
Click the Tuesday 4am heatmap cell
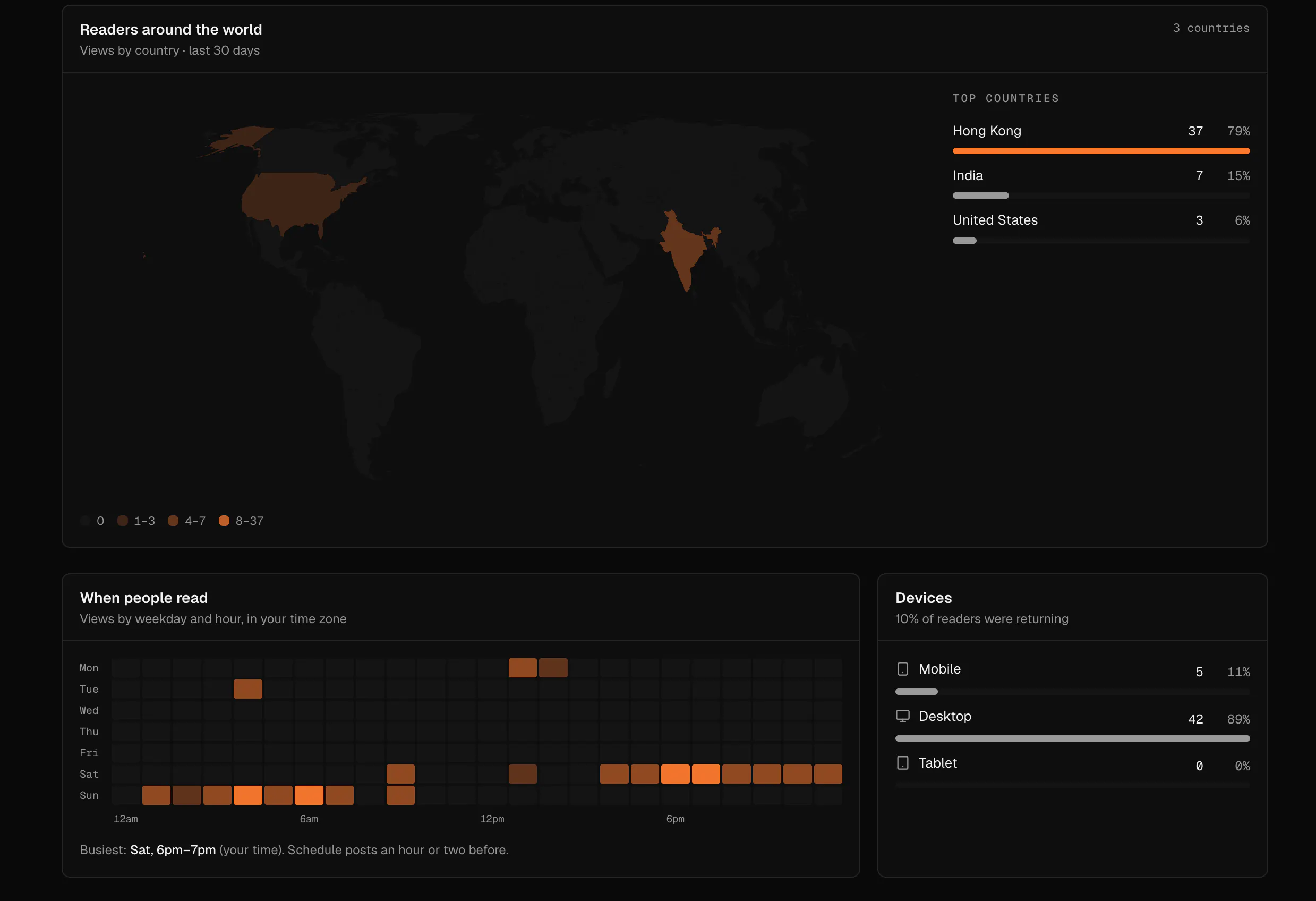[x=248, y=688]
